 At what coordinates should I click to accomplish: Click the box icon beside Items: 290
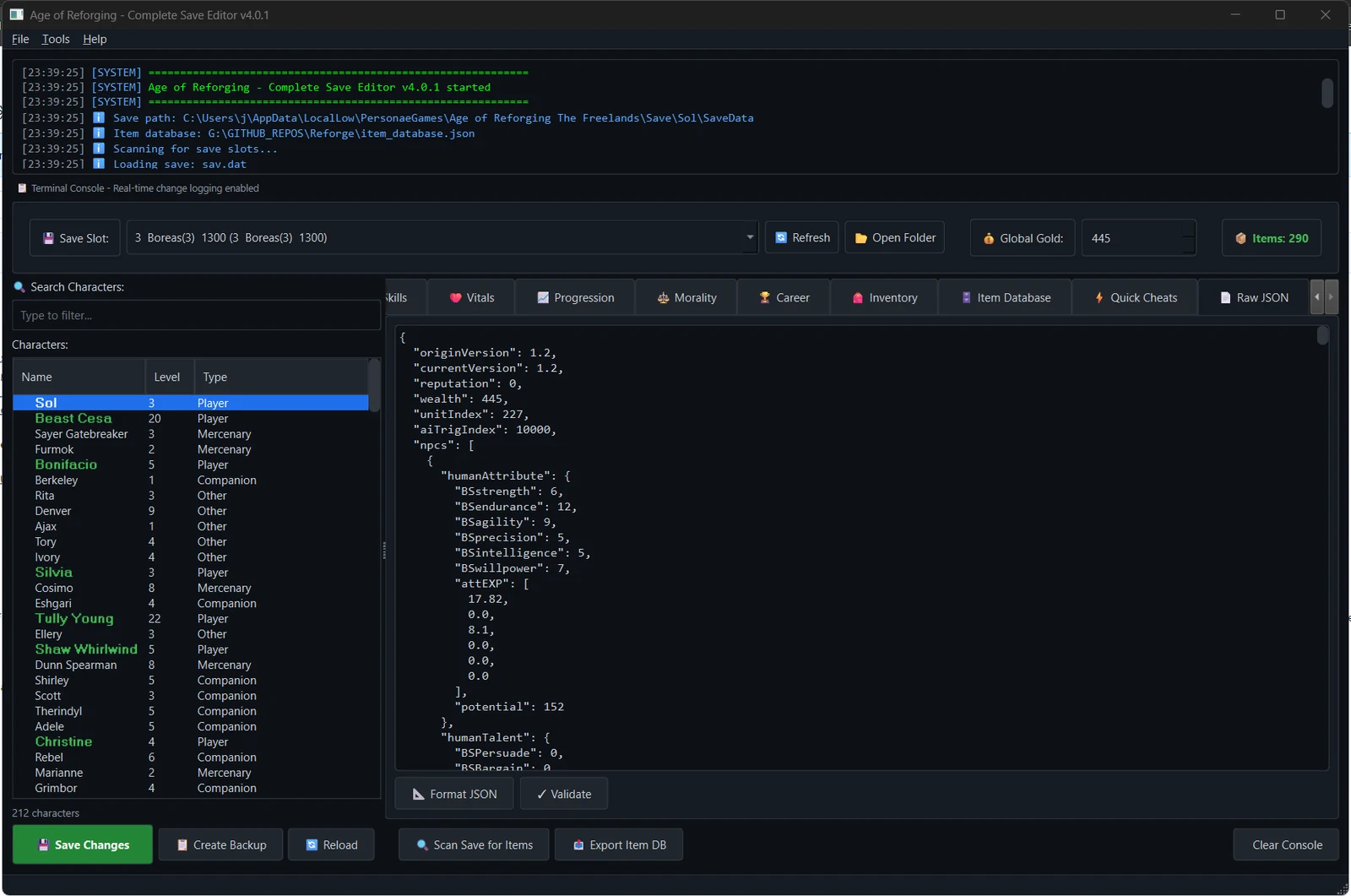1240,238
